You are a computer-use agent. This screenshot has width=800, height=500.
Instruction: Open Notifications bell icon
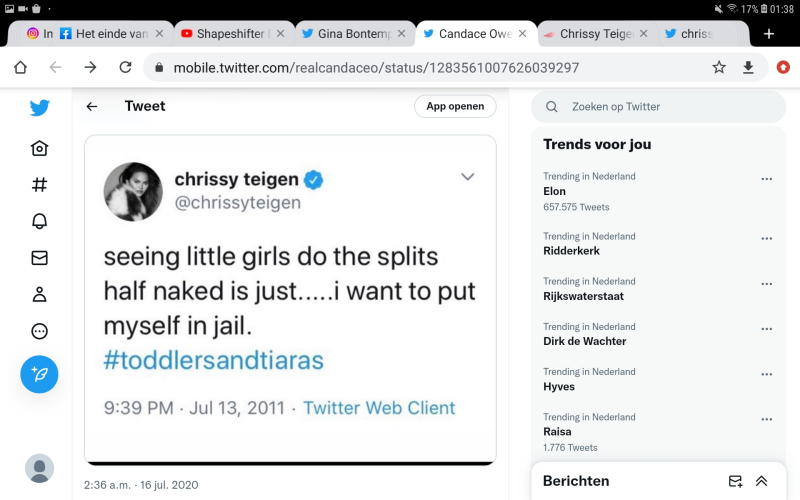(39, 221)
